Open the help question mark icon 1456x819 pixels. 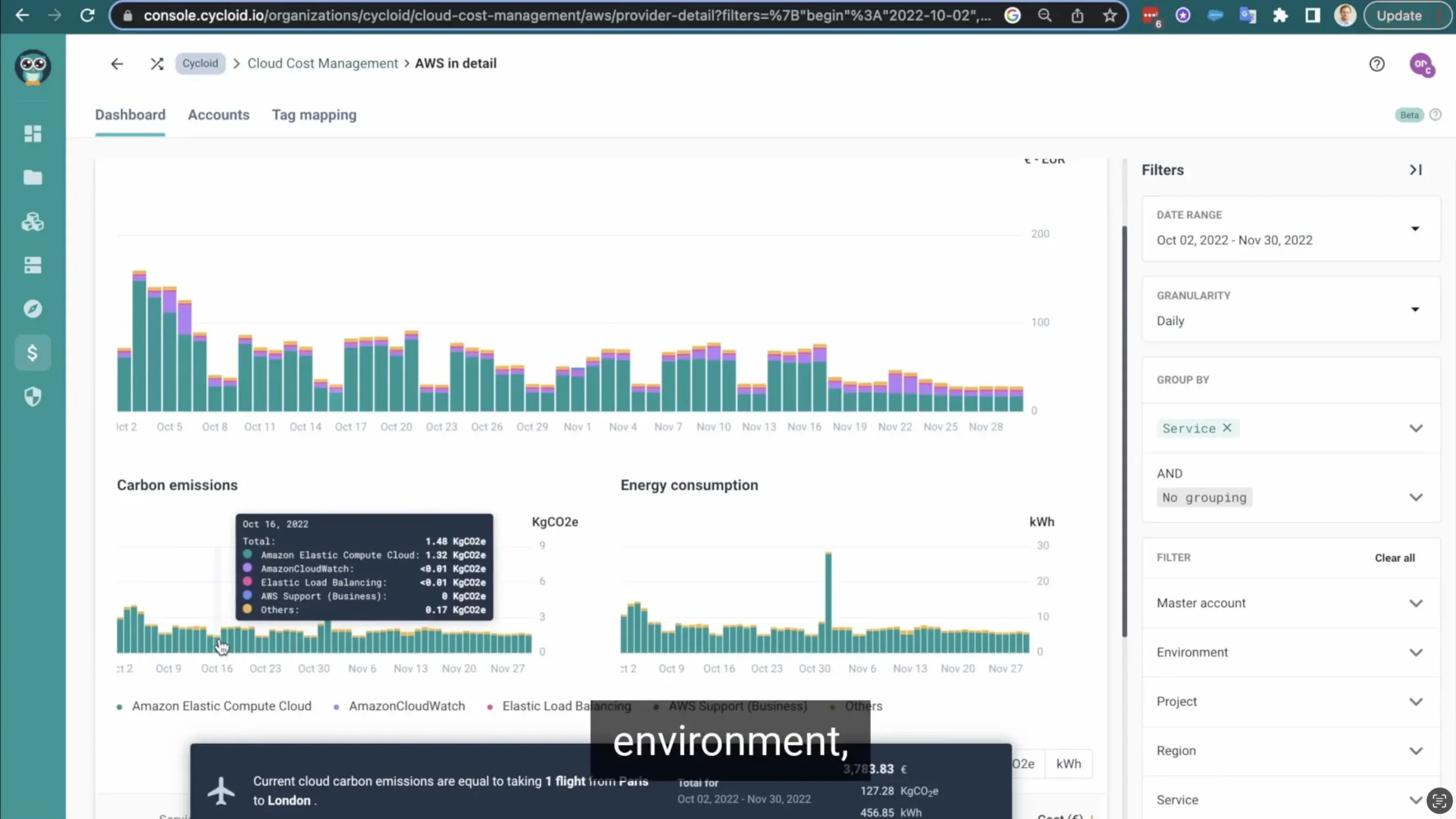(x=1376, y=64)
